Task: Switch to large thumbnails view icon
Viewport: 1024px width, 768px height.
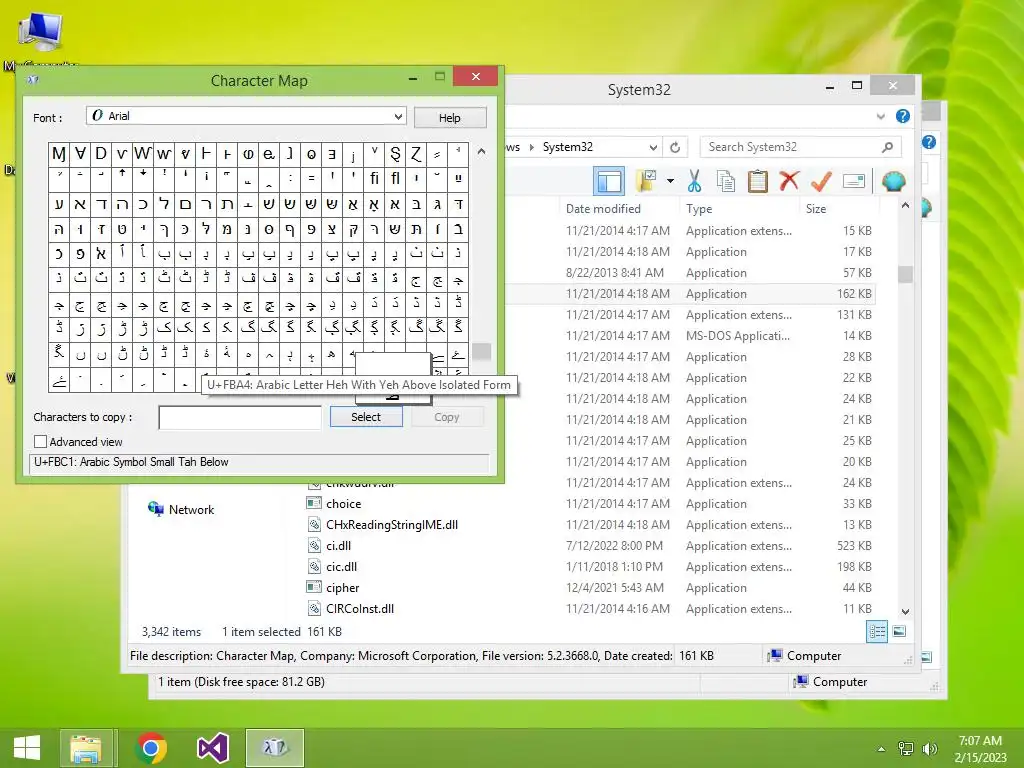Action: 899,631
